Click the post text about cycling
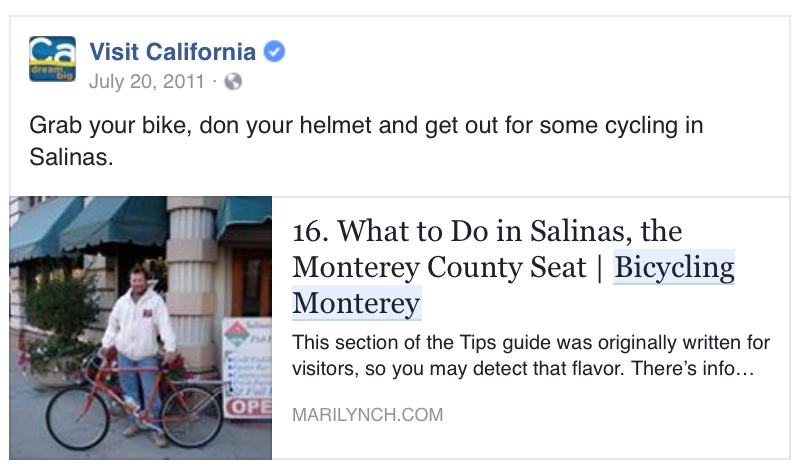Viewport: 806px width, 474px height. point(366,126)
